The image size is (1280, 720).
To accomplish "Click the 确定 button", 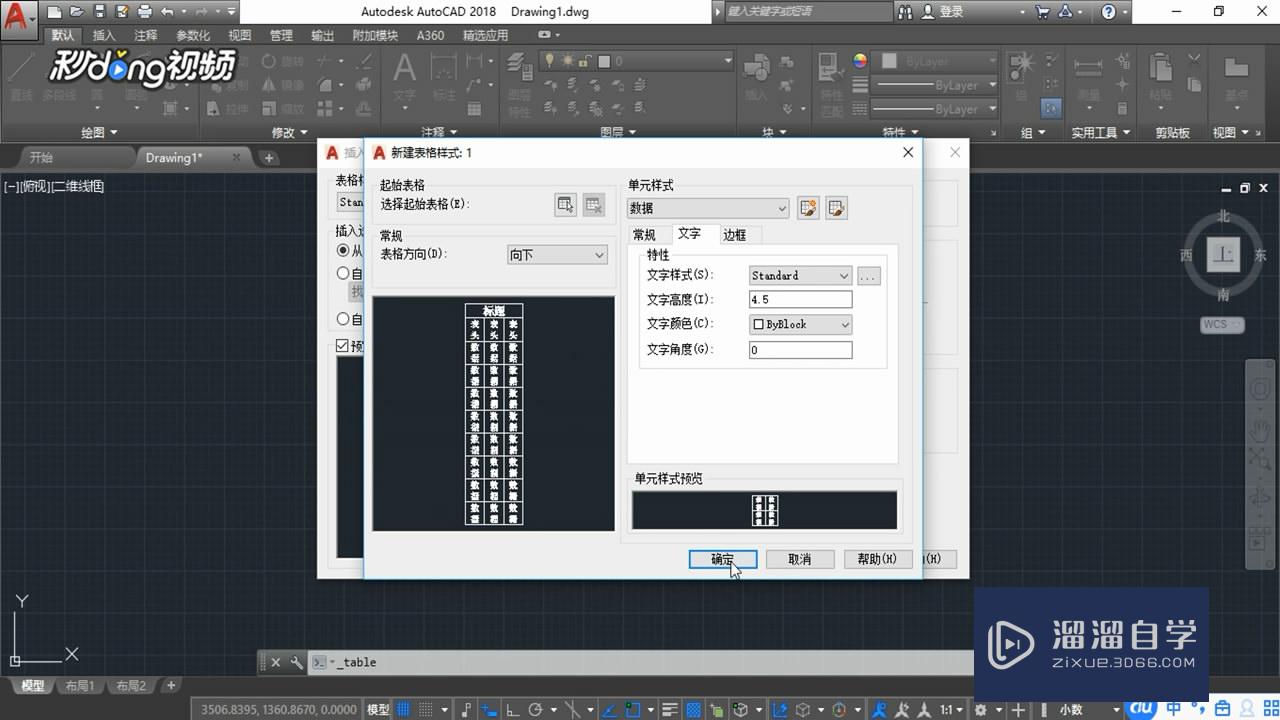I will coord(723,559).
